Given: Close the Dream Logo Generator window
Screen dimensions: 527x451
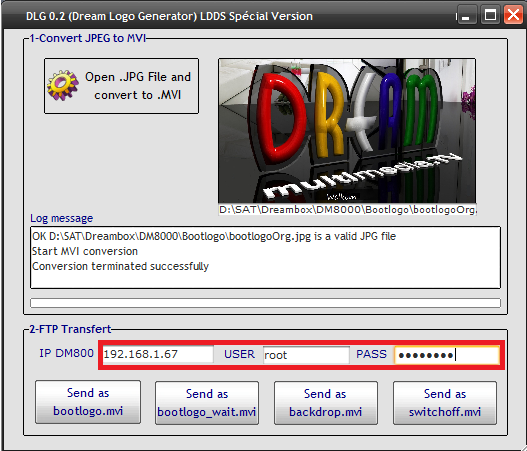Looking at the screenshot, I should (x=513, y=15).
